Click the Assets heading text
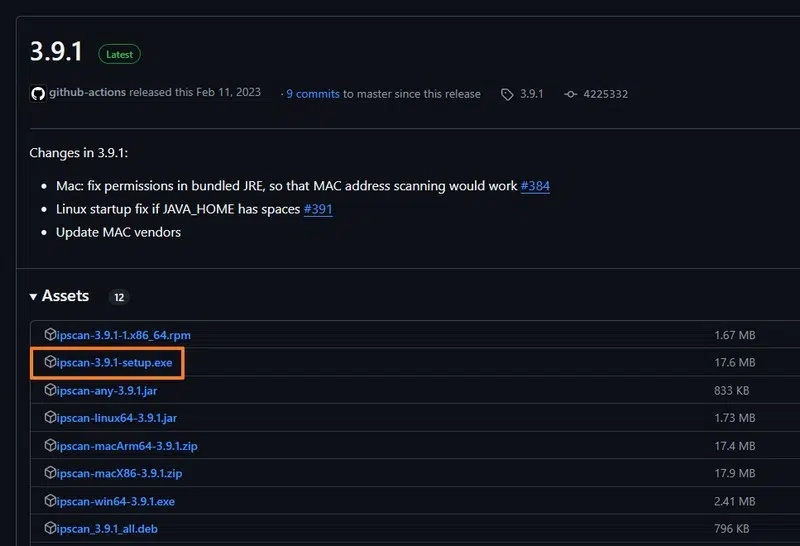800x546 pixels. point(65,296)
